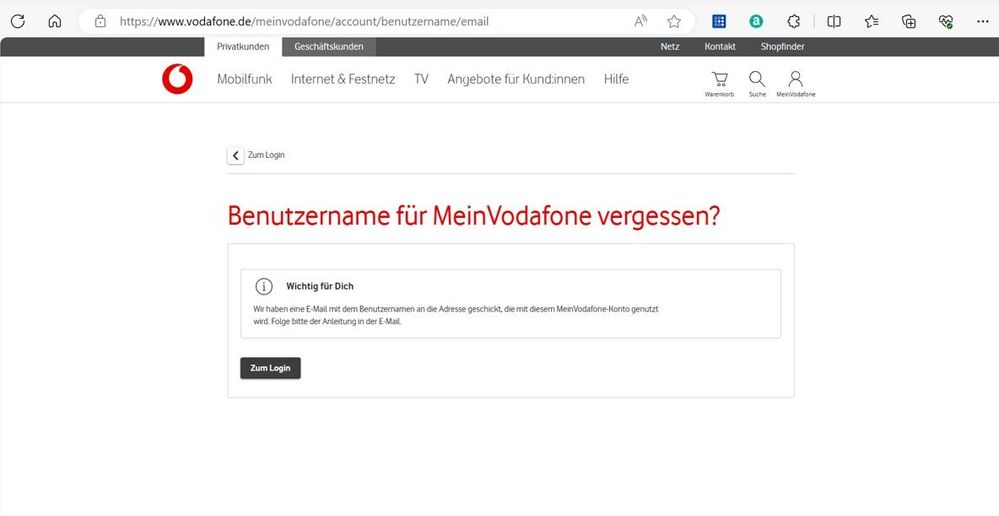
Task: Open the Favorites list icon
Action: coord(872,22)
